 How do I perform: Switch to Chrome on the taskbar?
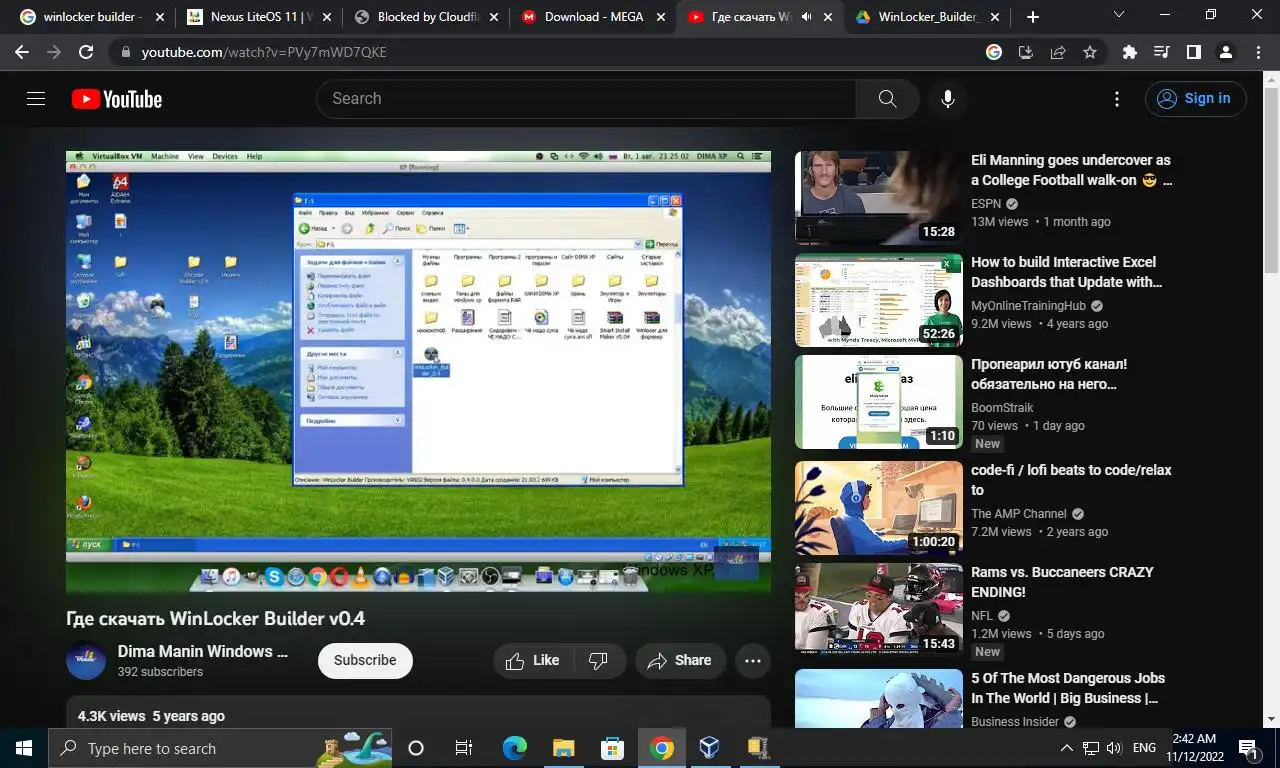click(x=661, y=748)
